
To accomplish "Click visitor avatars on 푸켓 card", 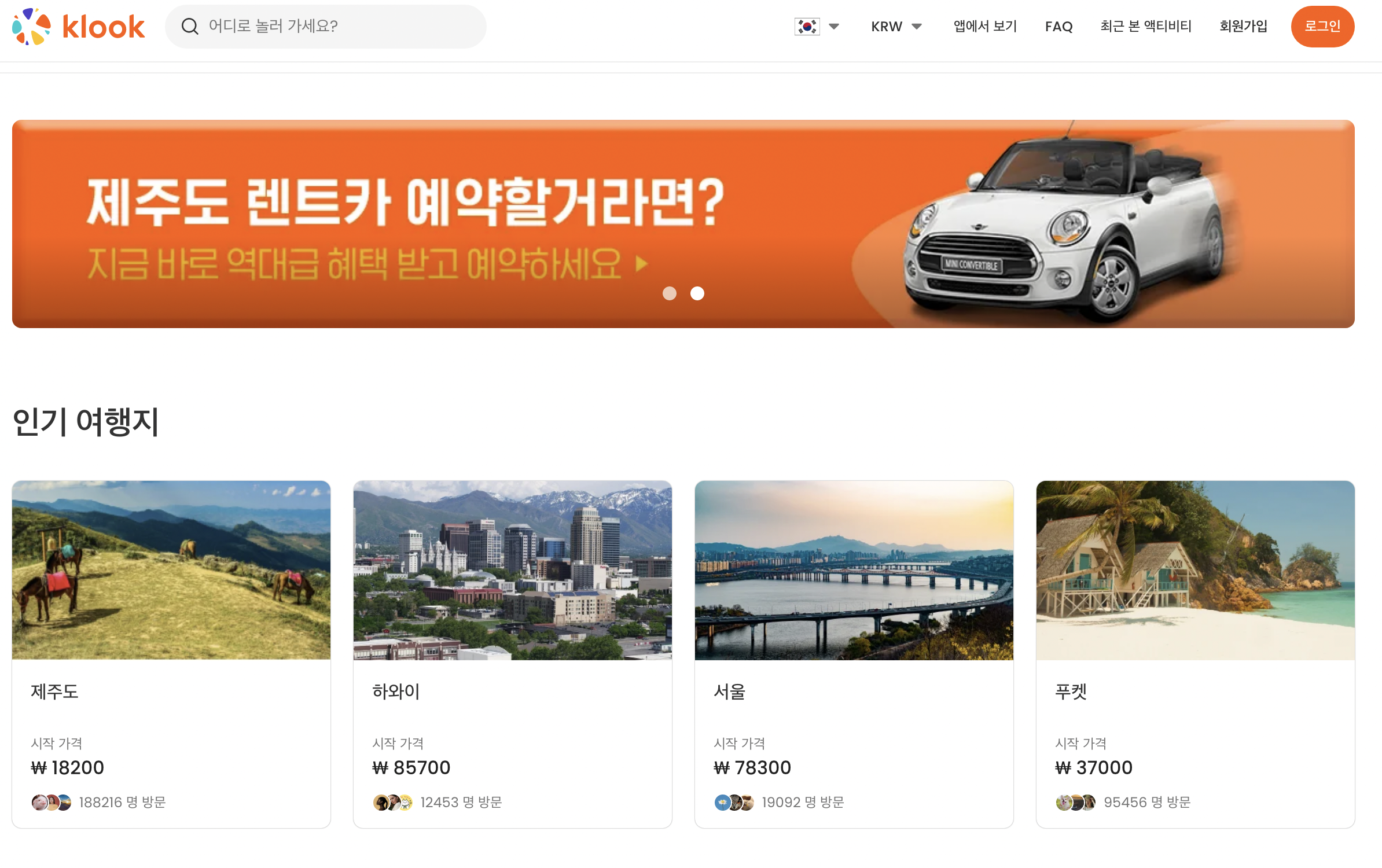I will [x=1076, y=803].
